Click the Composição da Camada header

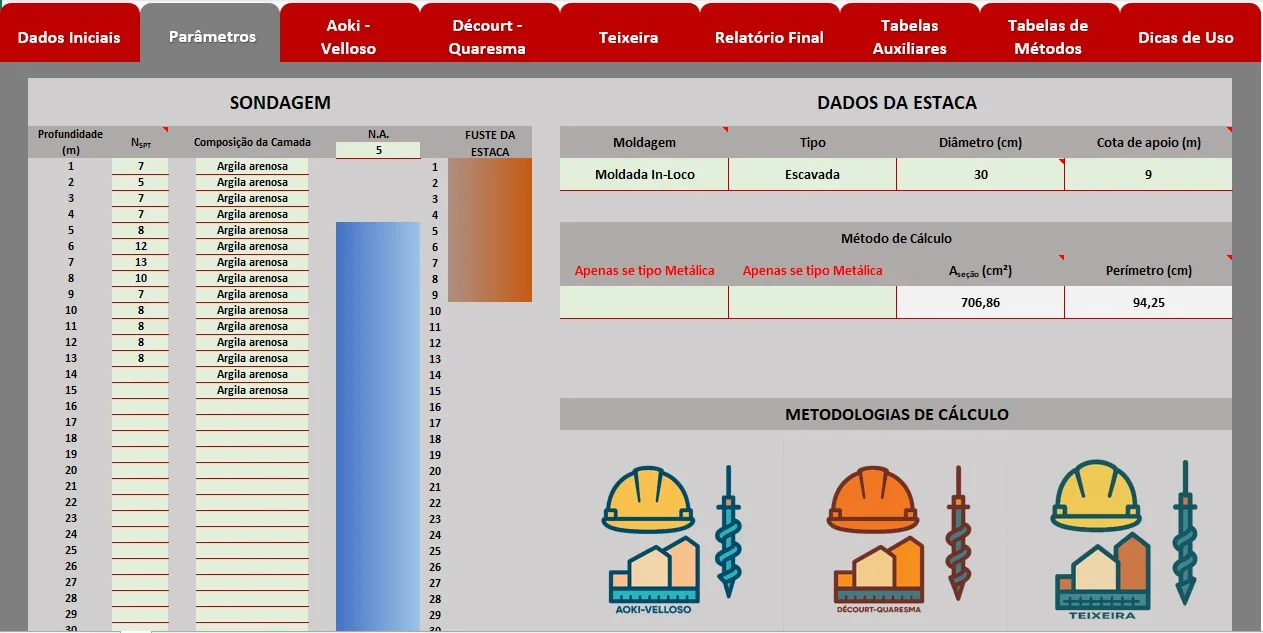[252, 142]
